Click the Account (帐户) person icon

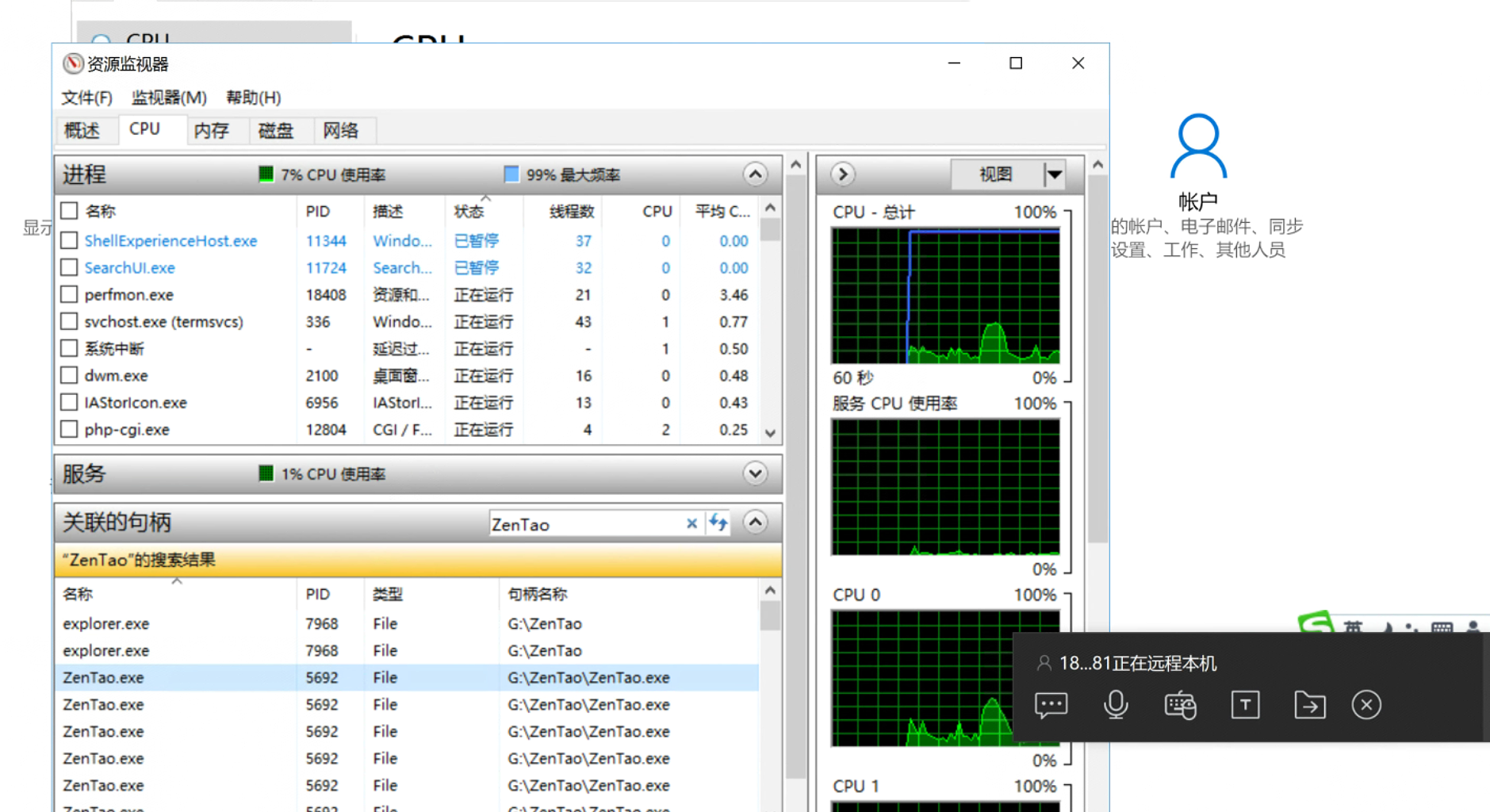[1198, 146]
